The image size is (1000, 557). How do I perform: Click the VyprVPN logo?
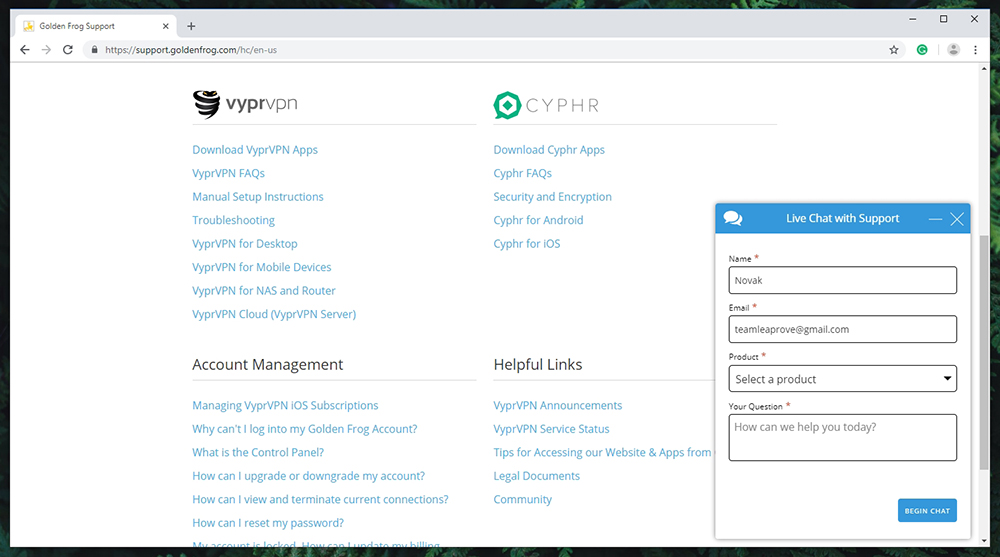coord(245,104)
